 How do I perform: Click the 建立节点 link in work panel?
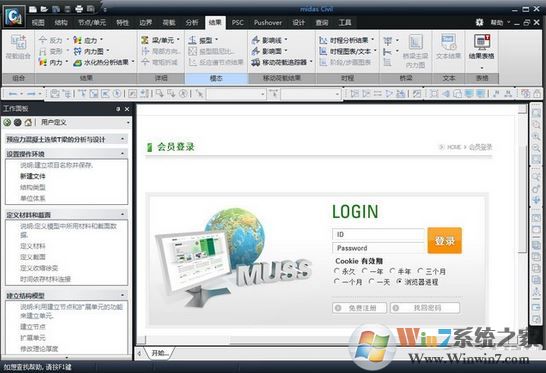[x=33, y=327]
